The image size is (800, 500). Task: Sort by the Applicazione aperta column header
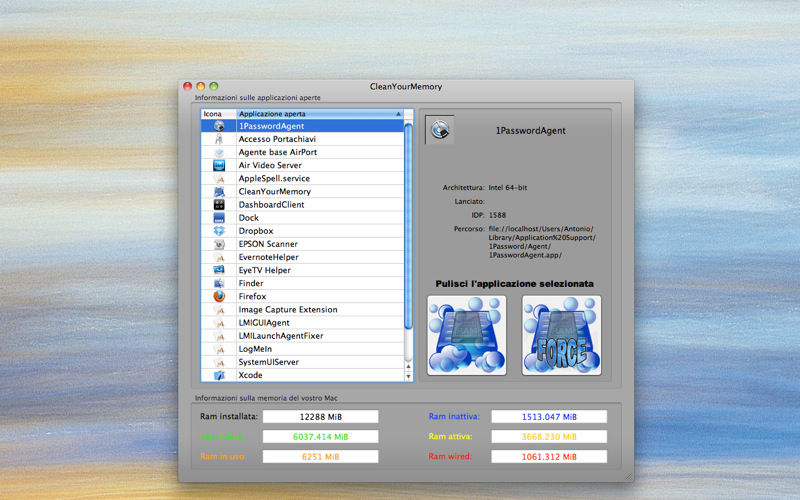pyautogui.click(x=320, y=114)
